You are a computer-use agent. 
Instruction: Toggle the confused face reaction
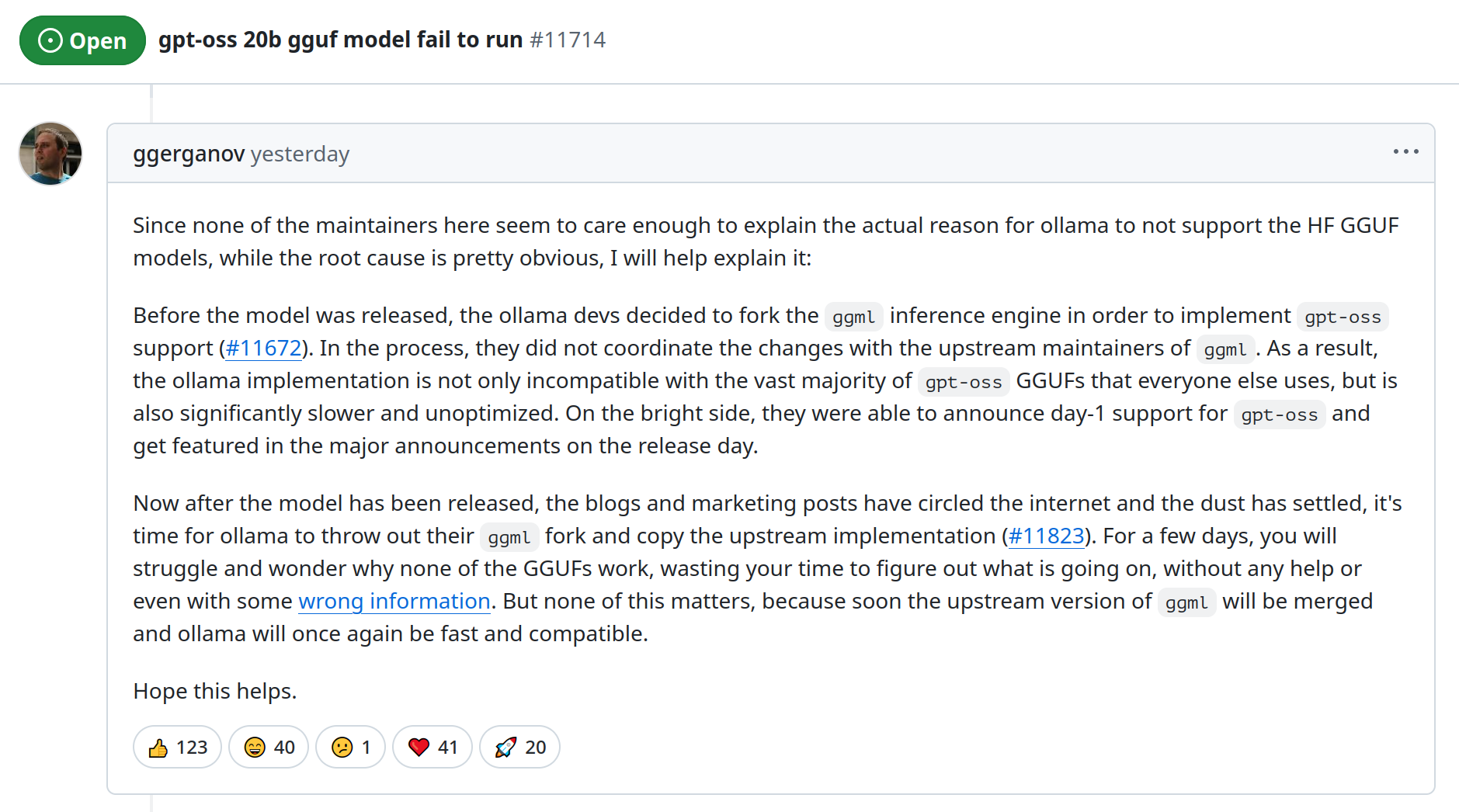pos(350,747)
